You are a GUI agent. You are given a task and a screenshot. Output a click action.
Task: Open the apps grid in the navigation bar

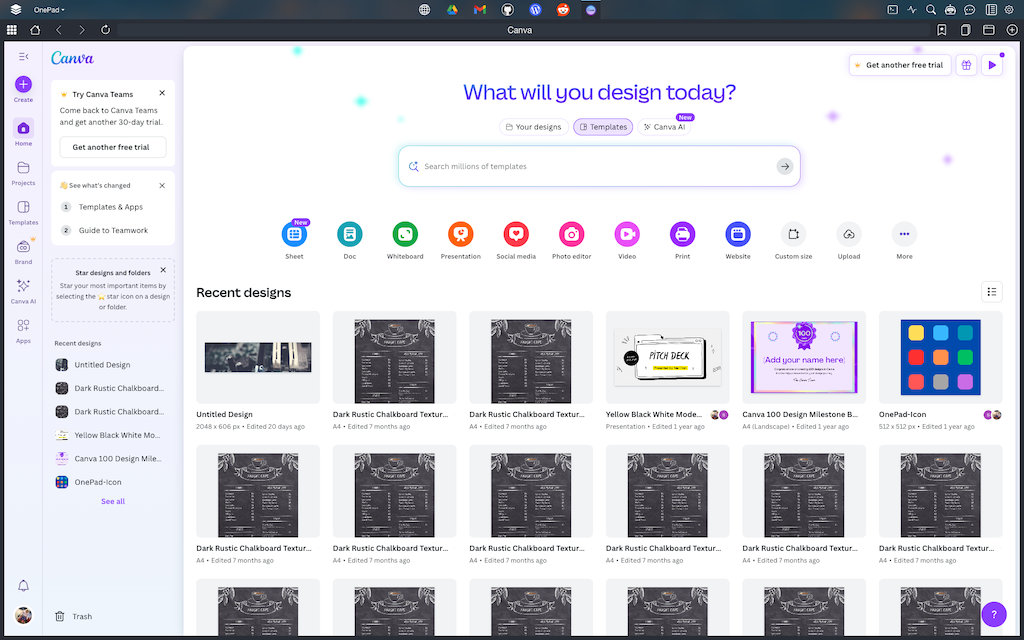[12, 30]
